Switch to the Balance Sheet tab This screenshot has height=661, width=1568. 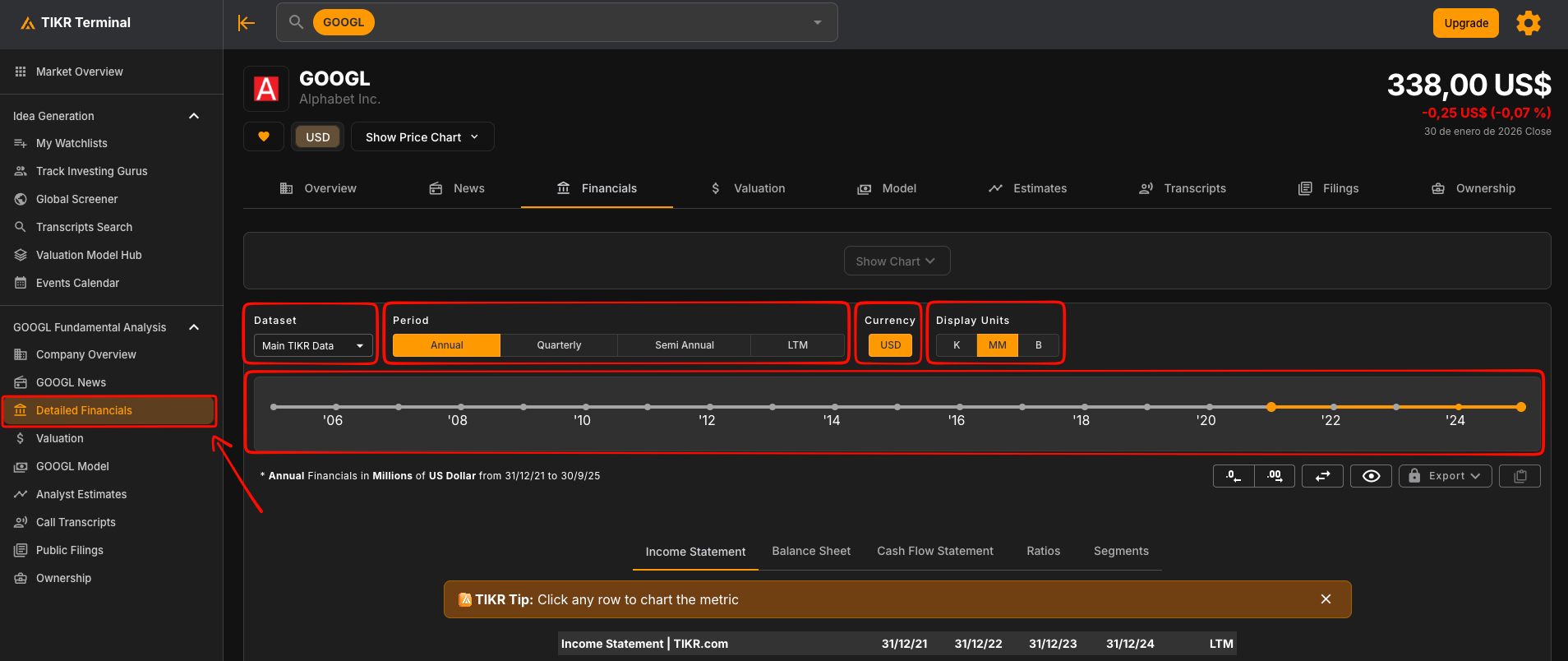[x=811, y=551]
